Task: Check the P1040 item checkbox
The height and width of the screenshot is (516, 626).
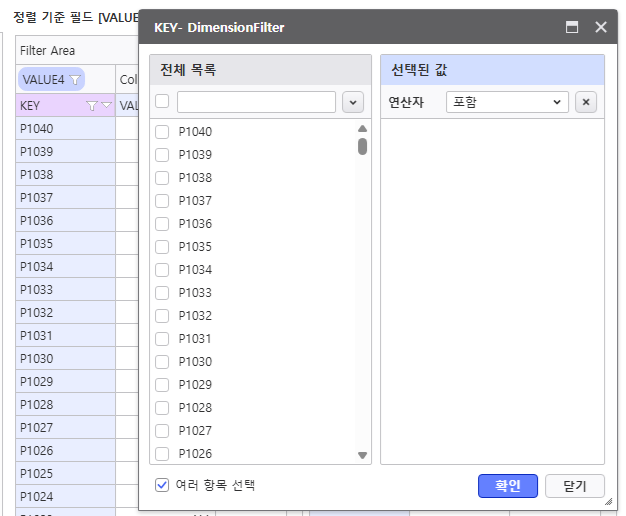Action: pyautogui.click(x=162, y=131)
